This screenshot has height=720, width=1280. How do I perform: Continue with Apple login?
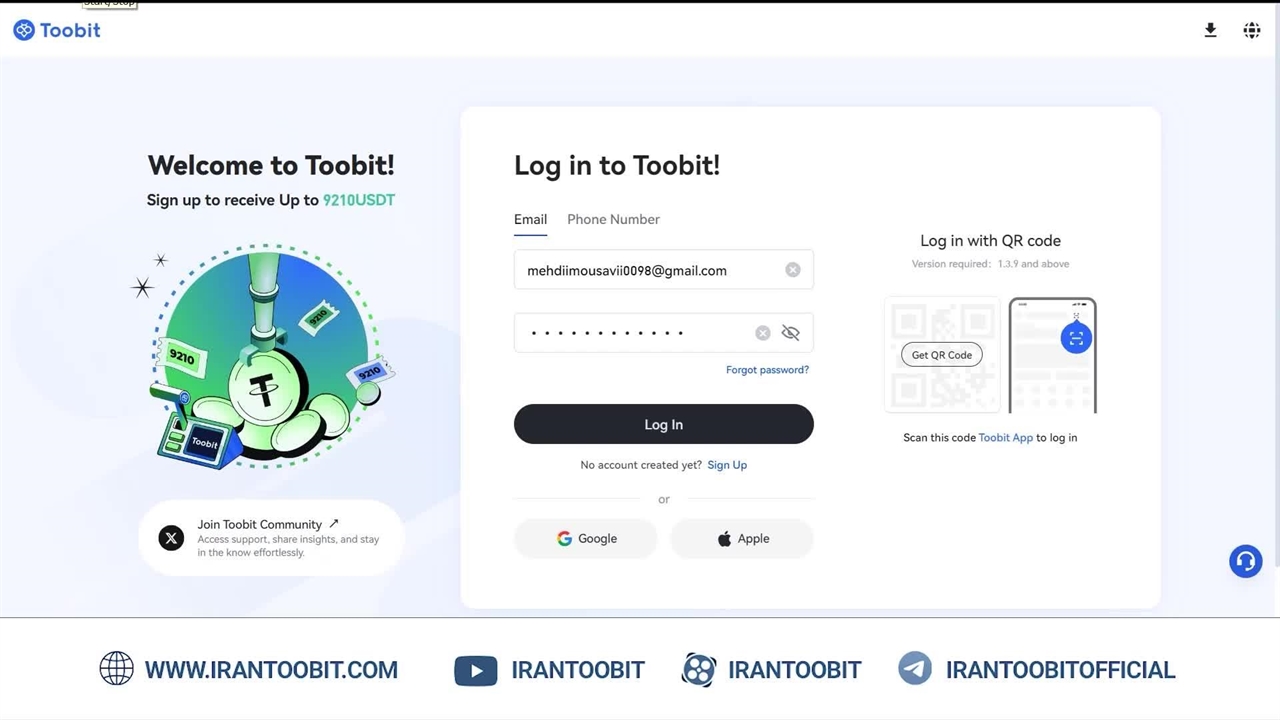(x=742, y=538)
